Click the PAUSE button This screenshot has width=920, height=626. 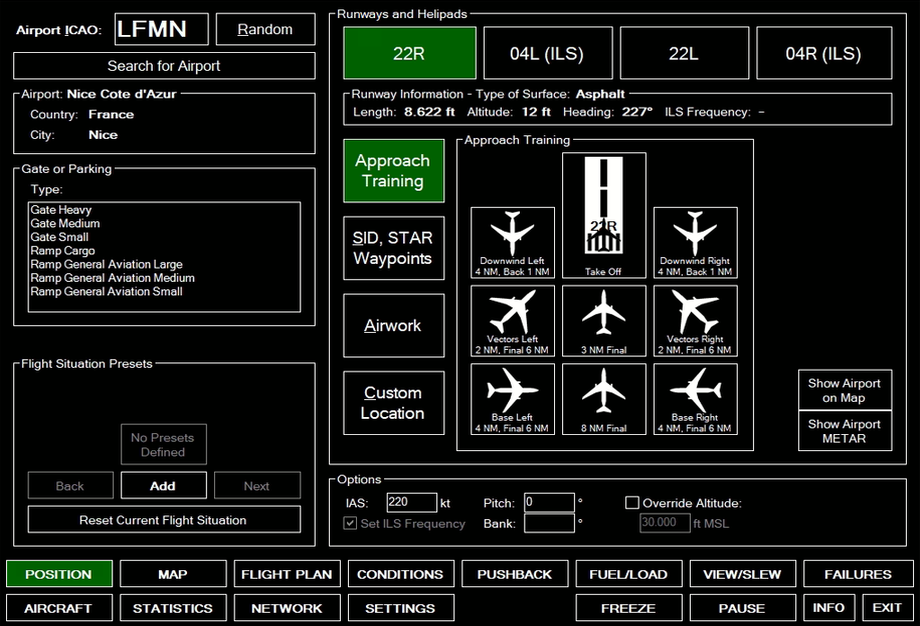(x=742, y=608)
